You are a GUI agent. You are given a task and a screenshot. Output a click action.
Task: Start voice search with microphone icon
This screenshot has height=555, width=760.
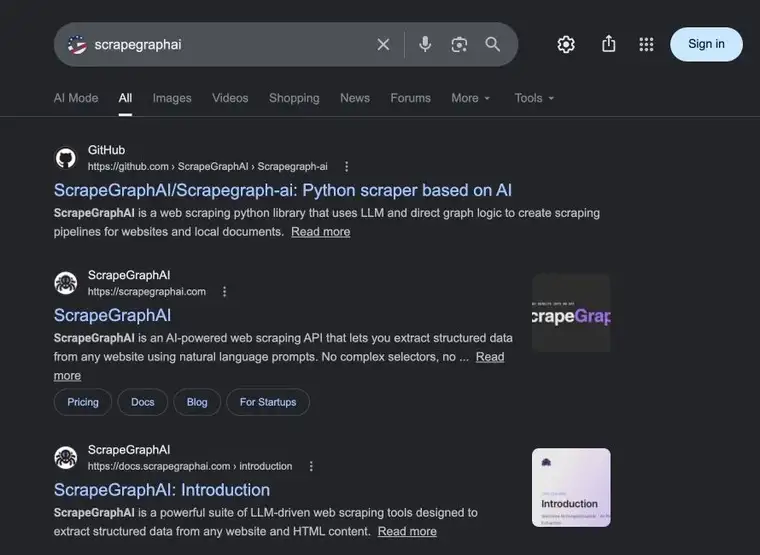click(x=425, y=44)
